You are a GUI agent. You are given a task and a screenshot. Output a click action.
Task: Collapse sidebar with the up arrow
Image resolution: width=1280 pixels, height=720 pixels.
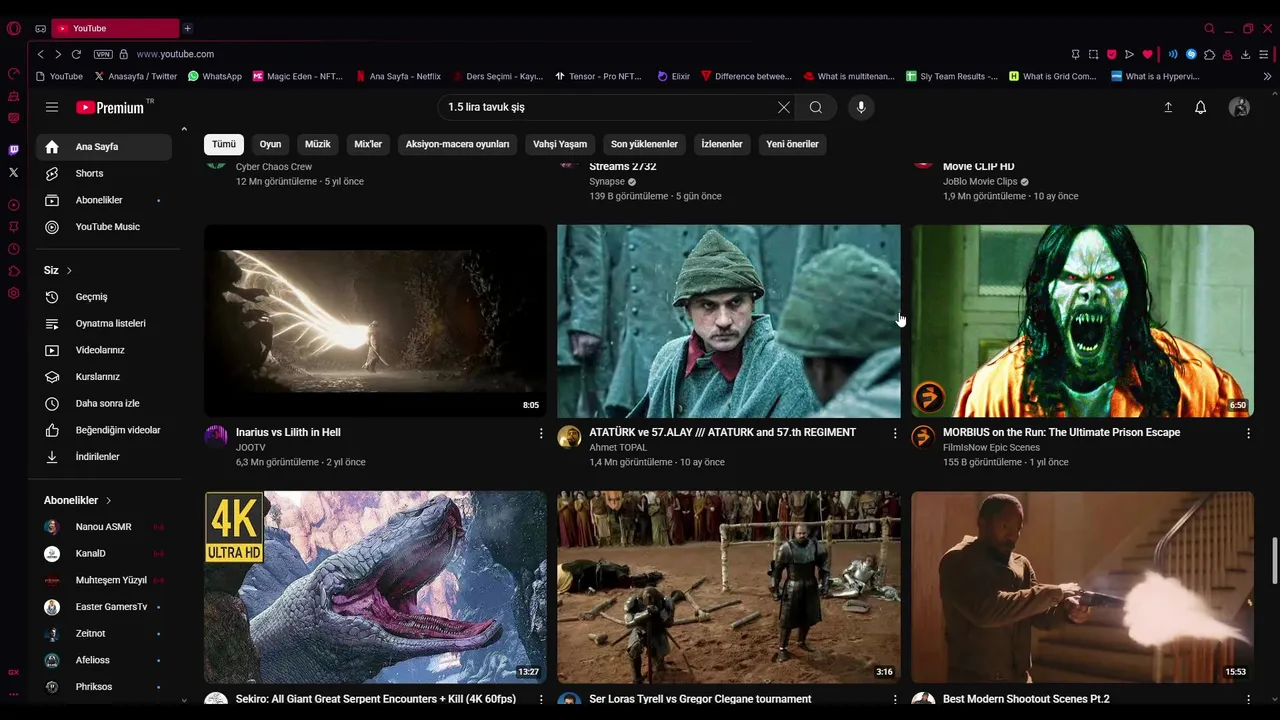[183, 129]
